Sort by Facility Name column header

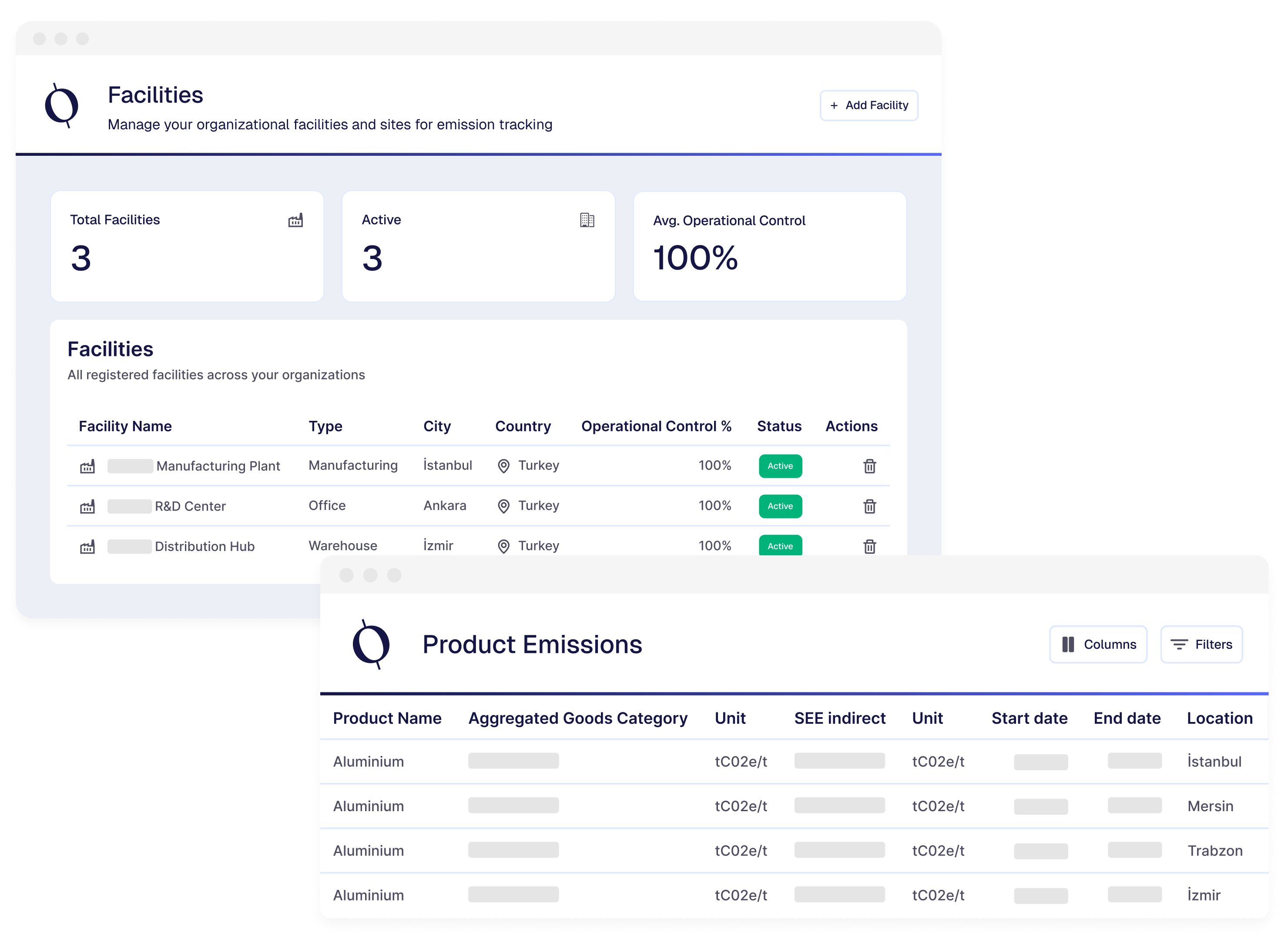click(x=125, y=426)
